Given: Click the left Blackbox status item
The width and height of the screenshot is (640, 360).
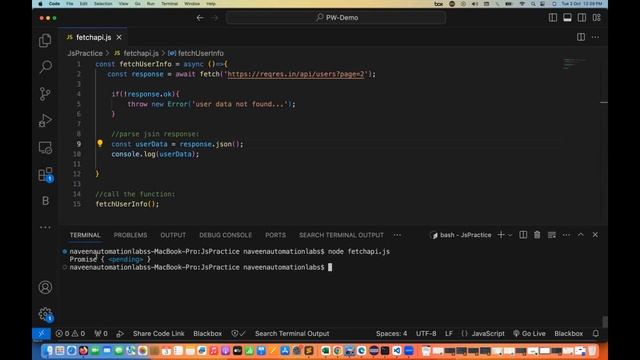Looking at the screenshot, I should coord(207,333).
